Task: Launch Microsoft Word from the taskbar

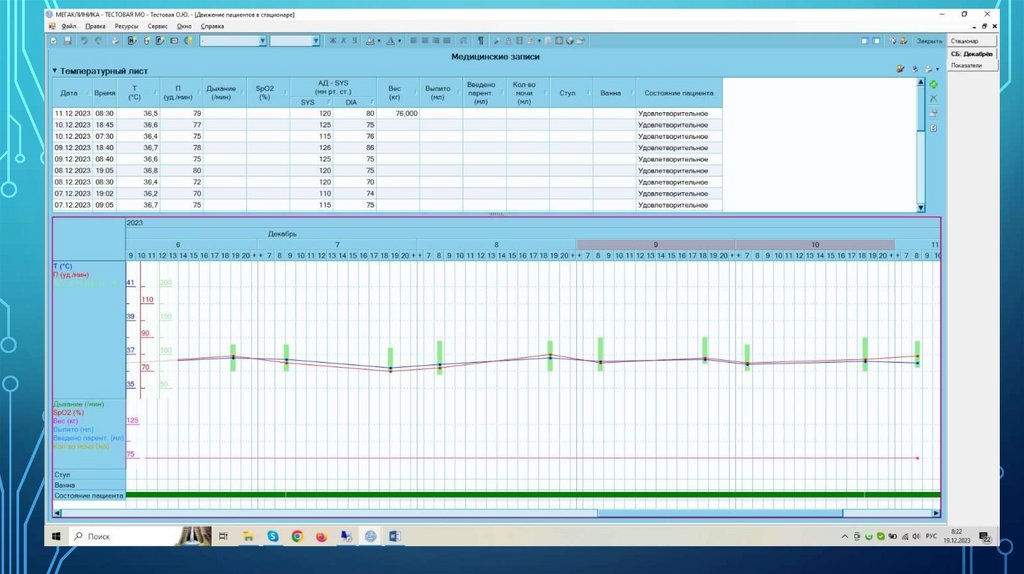Action: click(x=394, y=537)
